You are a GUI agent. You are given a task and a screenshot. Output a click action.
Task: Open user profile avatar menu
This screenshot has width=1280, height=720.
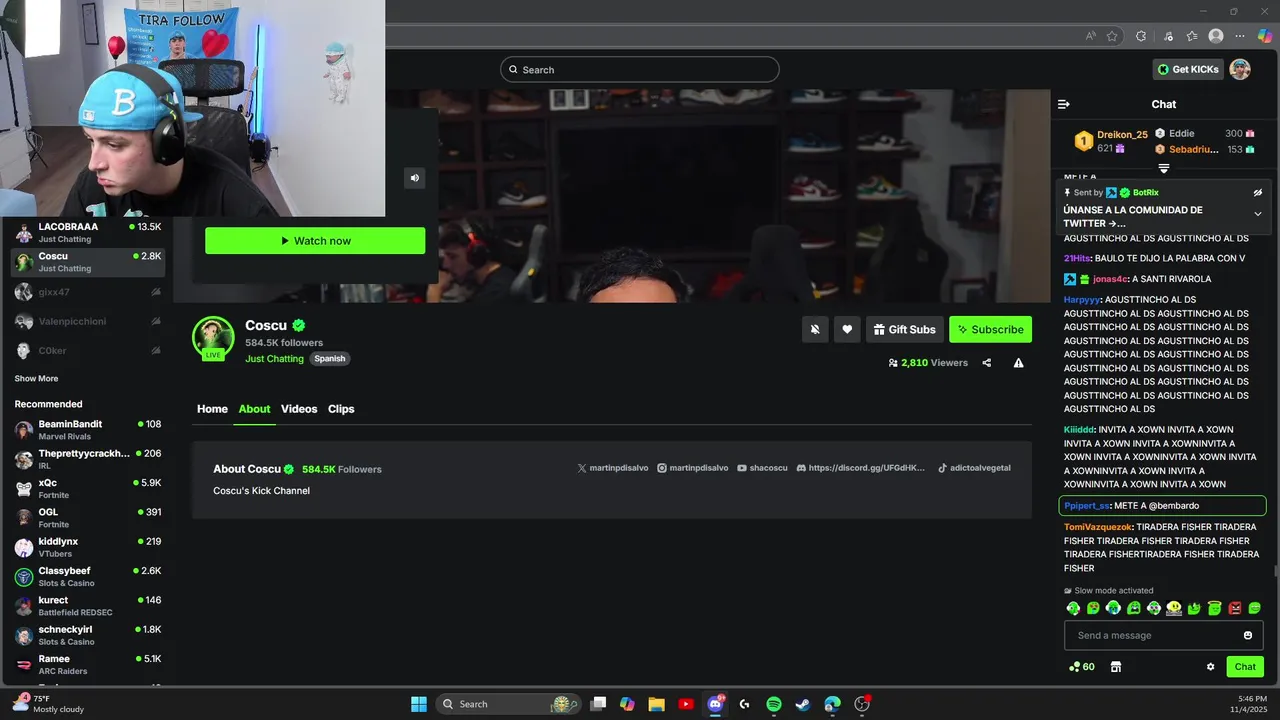coord(1240,69)
